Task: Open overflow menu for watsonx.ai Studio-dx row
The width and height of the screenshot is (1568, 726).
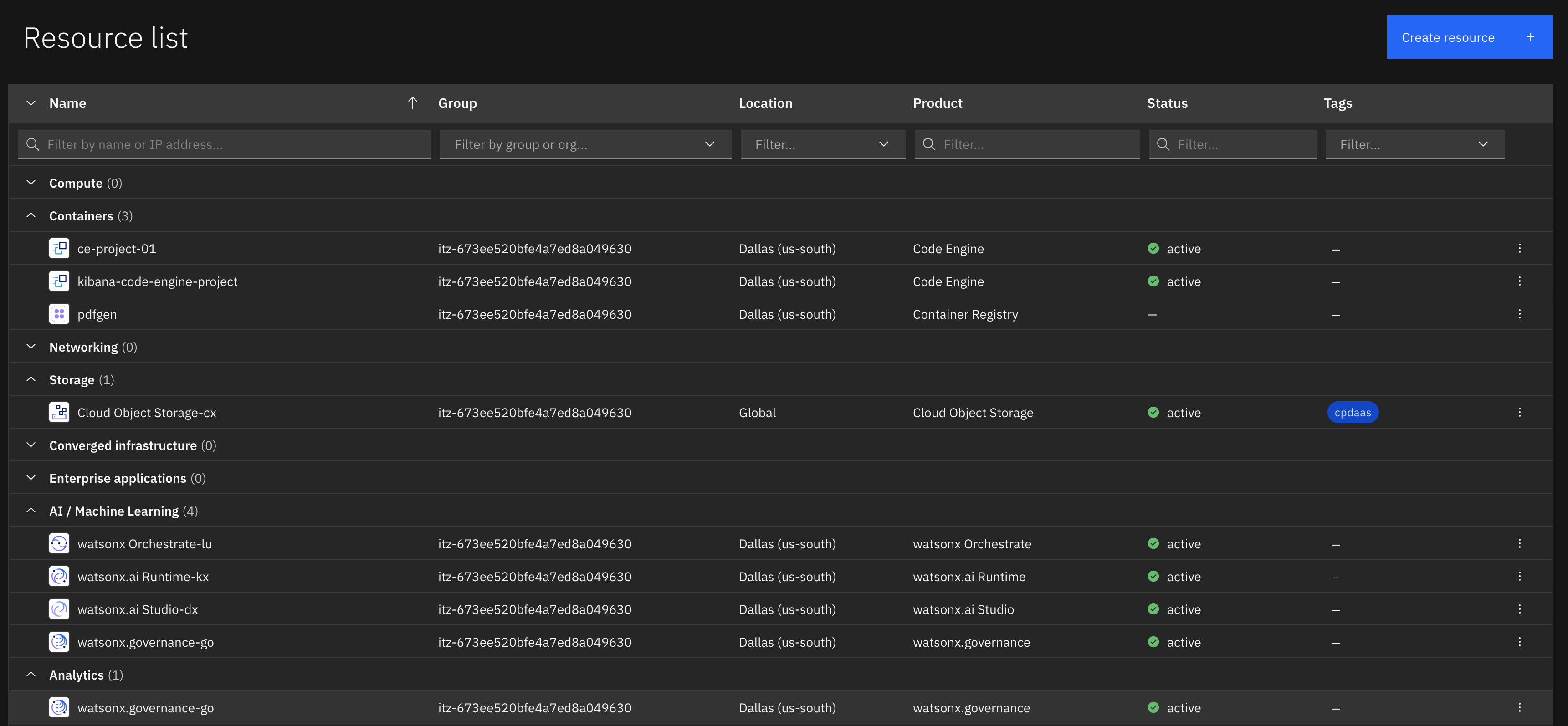Action: tap(1519, 609)
